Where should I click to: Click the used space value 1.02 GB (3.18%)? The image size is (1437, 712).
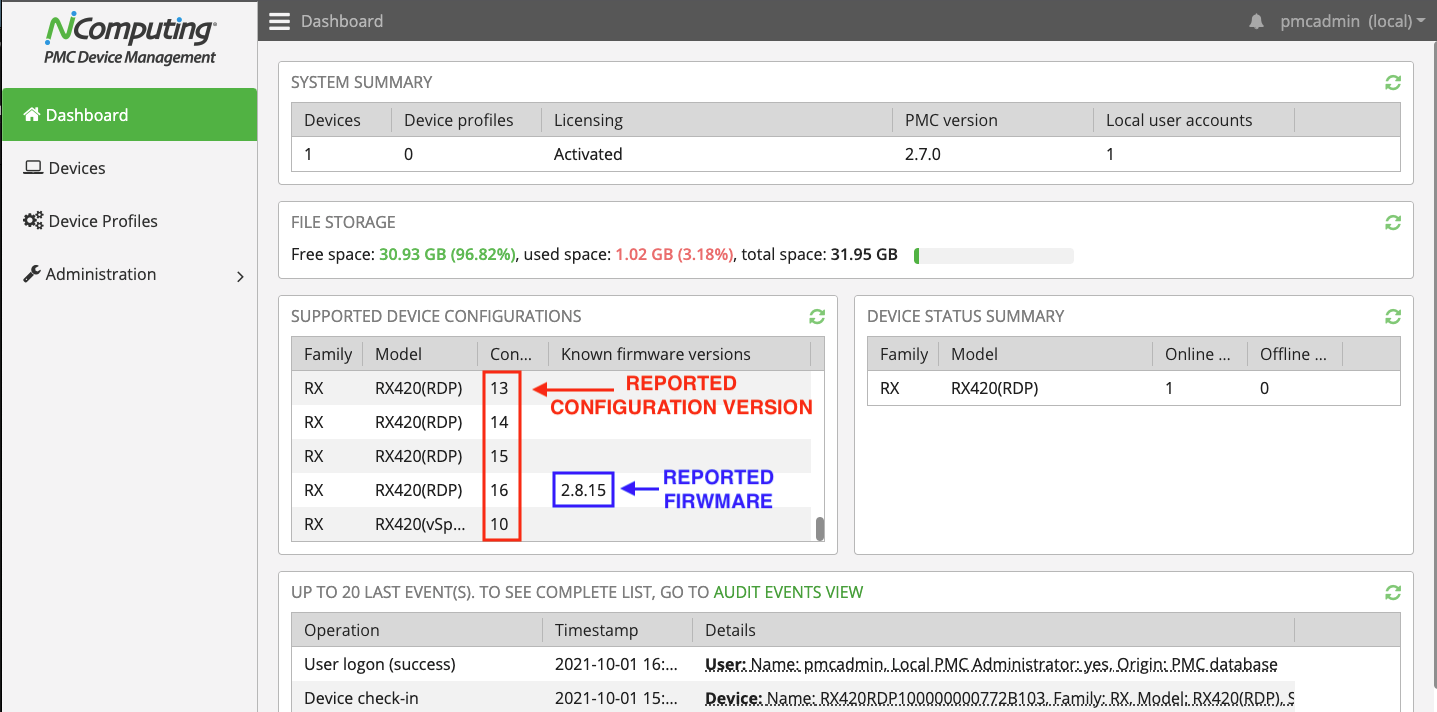click(x=674, y=255)
